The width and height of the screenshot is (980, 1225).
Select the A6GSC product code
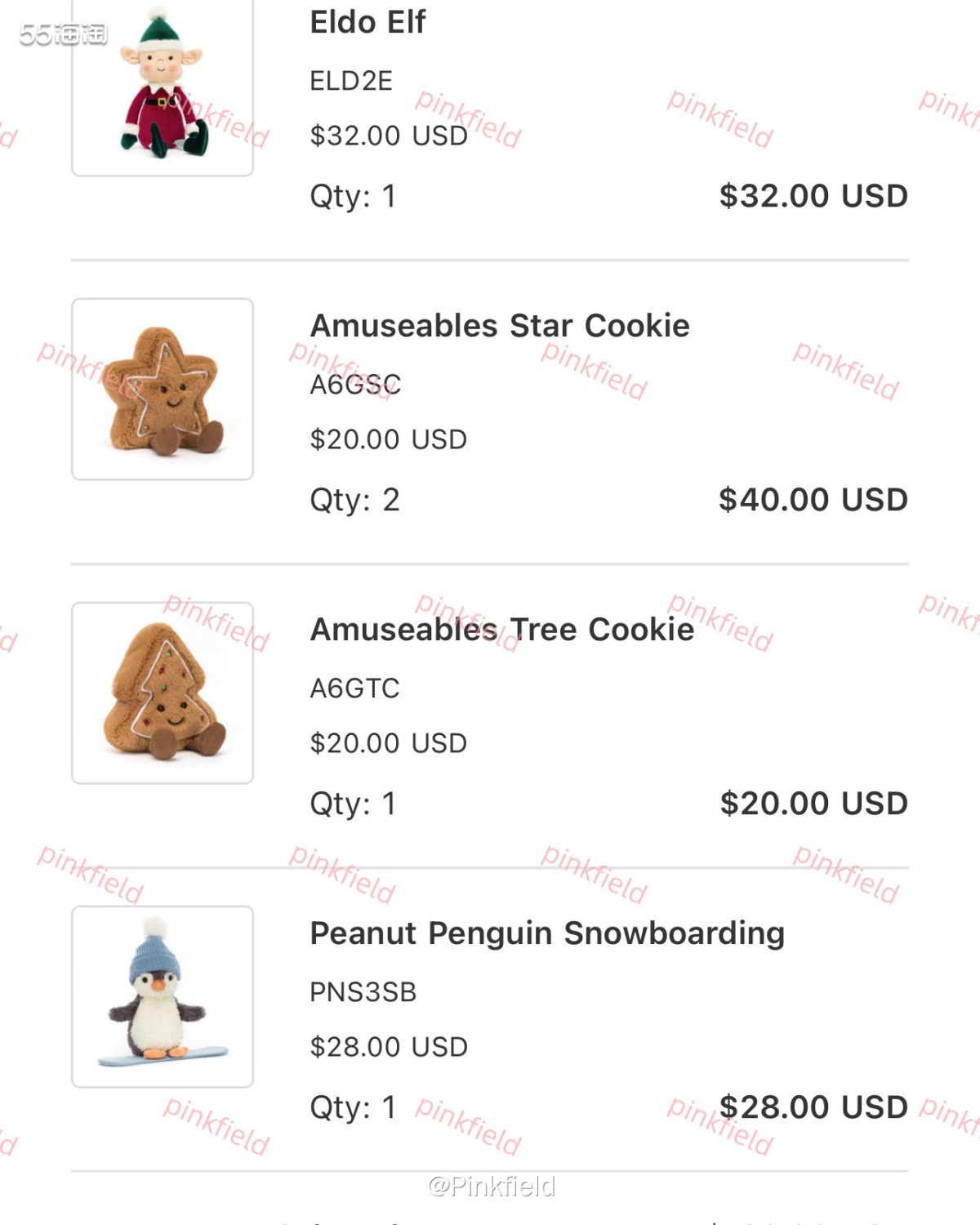[x=355, y=385]
